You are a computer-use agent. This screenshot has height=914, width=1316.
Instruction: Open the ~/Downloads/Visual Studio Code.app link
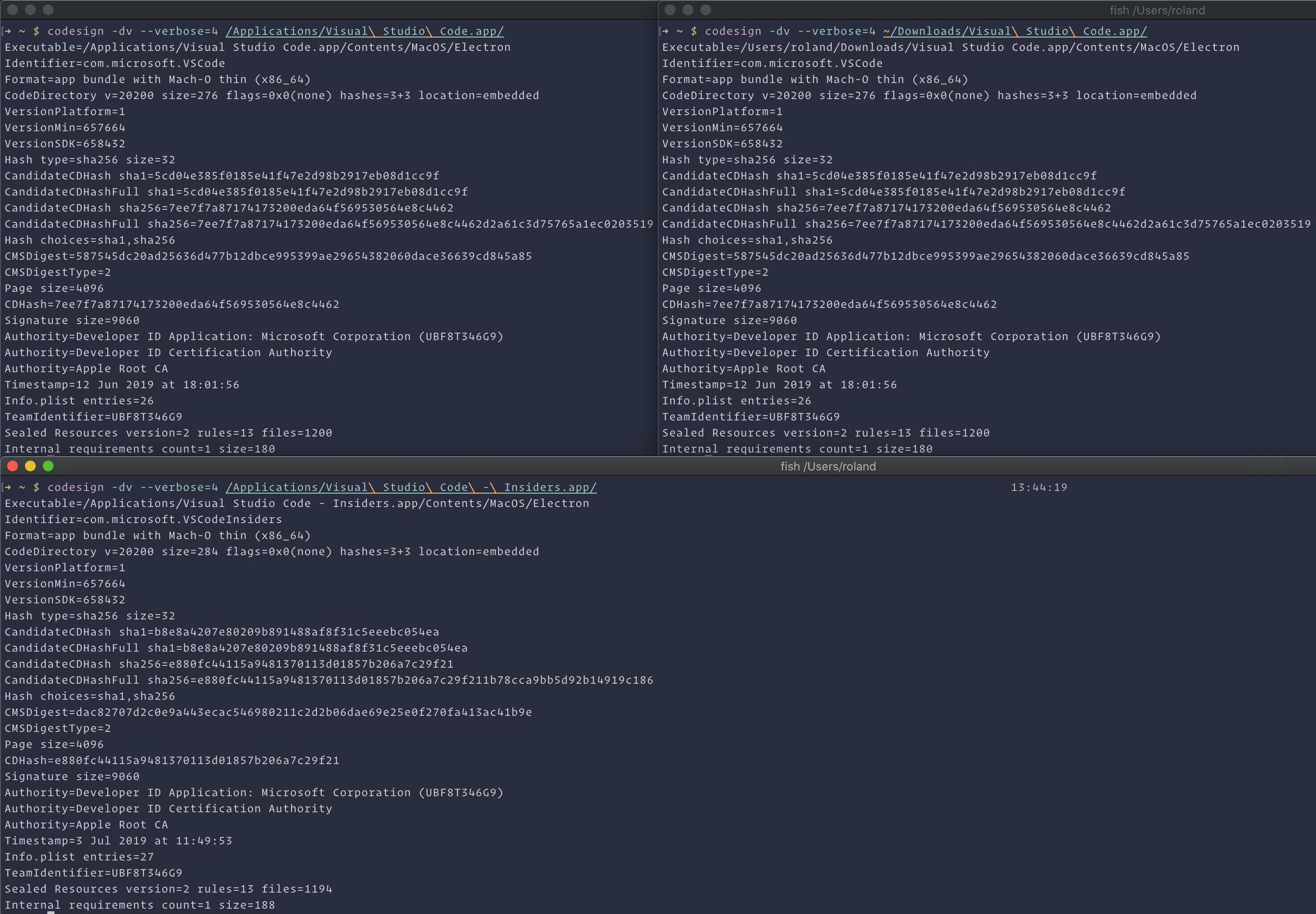1015,31
